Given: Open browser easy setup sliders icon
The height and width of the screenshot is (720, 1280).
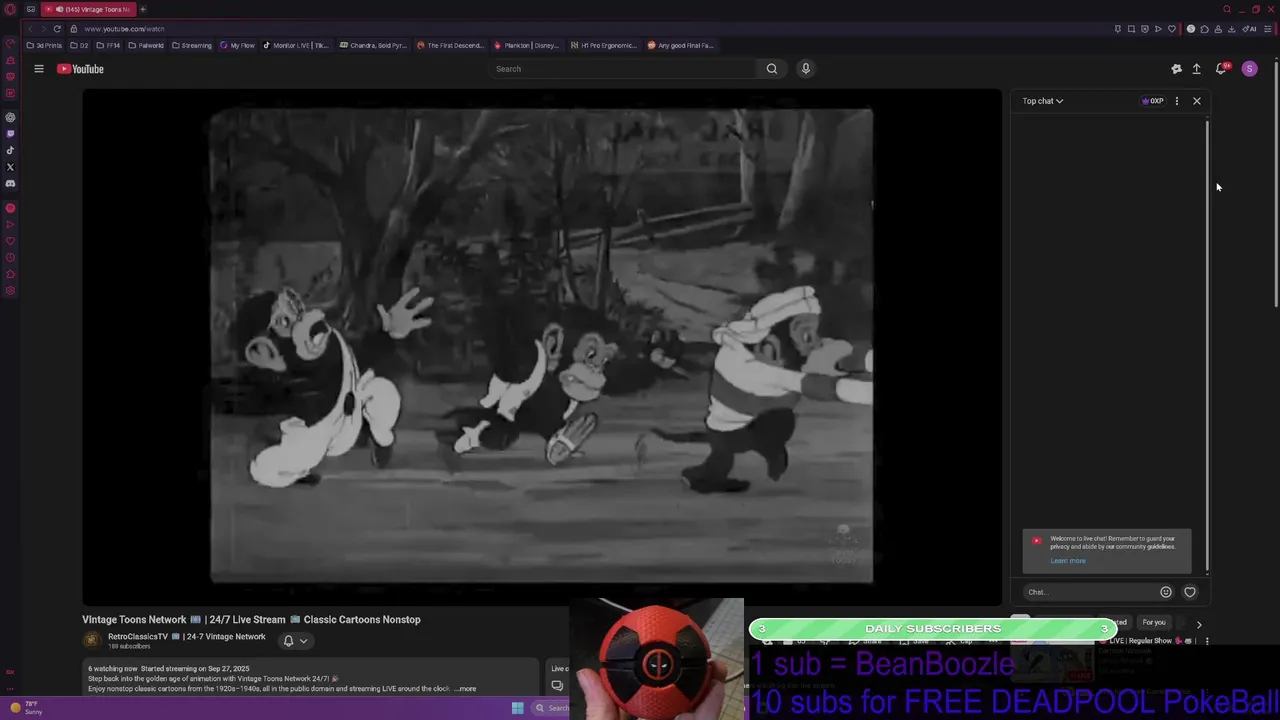Looking at the screenshot, I should tap(1268, 29).
